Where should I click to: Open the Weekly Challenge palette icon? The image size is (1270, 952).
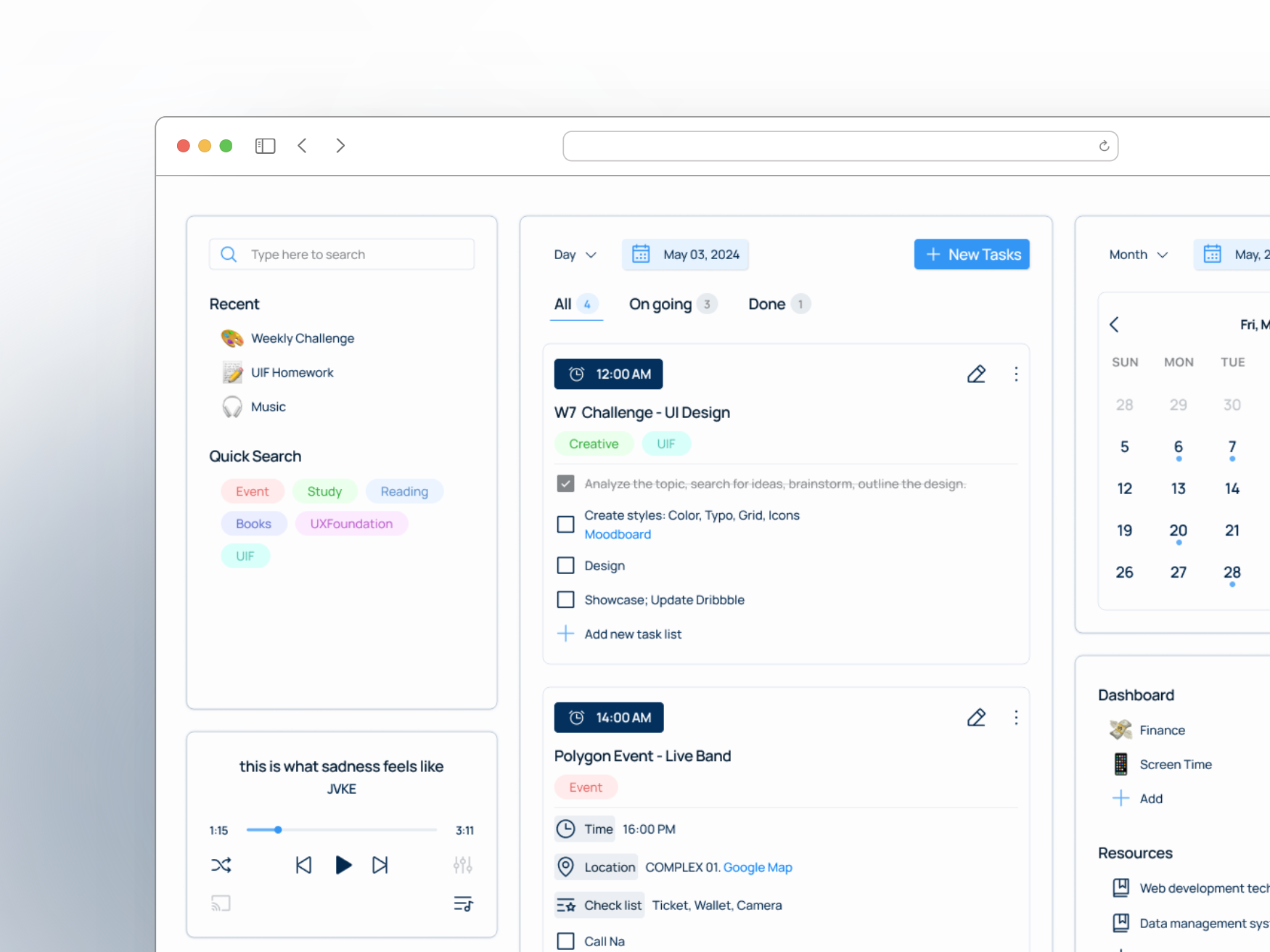232,338
